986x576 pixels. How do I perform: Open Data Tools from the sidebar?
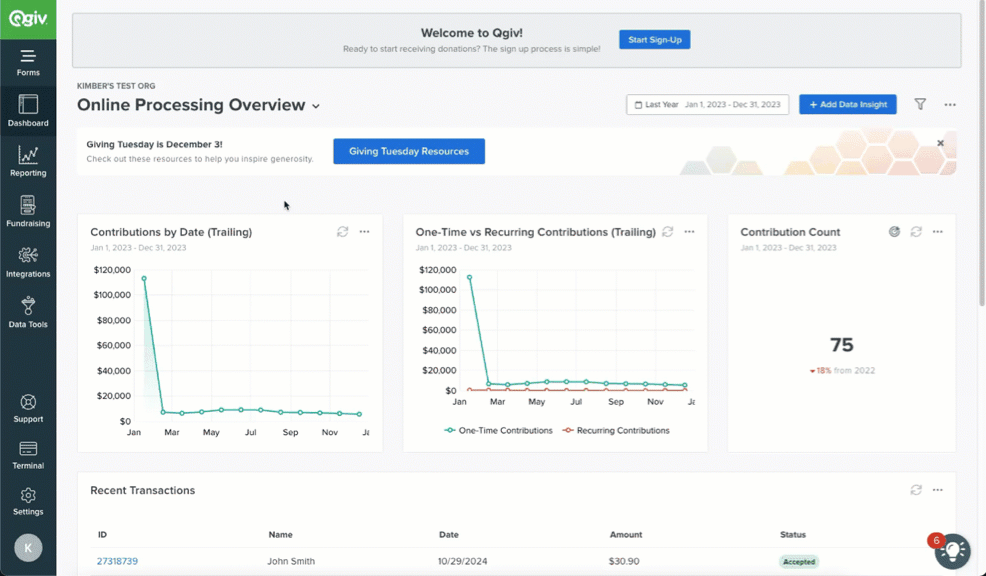[x=28, y=313]
